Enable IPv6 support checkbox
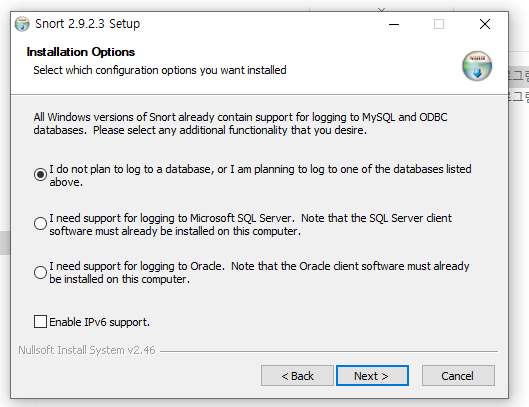 point(40,322)
